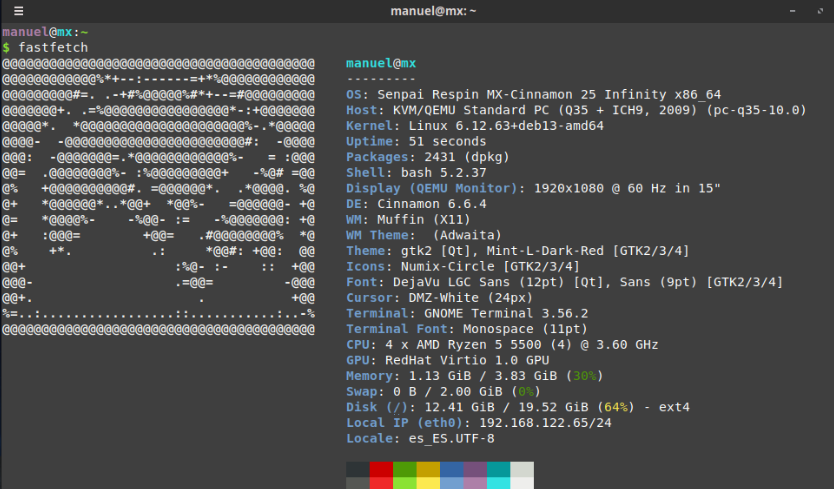The height and width of the screenshot is (489, 834).
Task: Click the CPU line AMD Ryzen 5 5500
Action: point(502,345)
